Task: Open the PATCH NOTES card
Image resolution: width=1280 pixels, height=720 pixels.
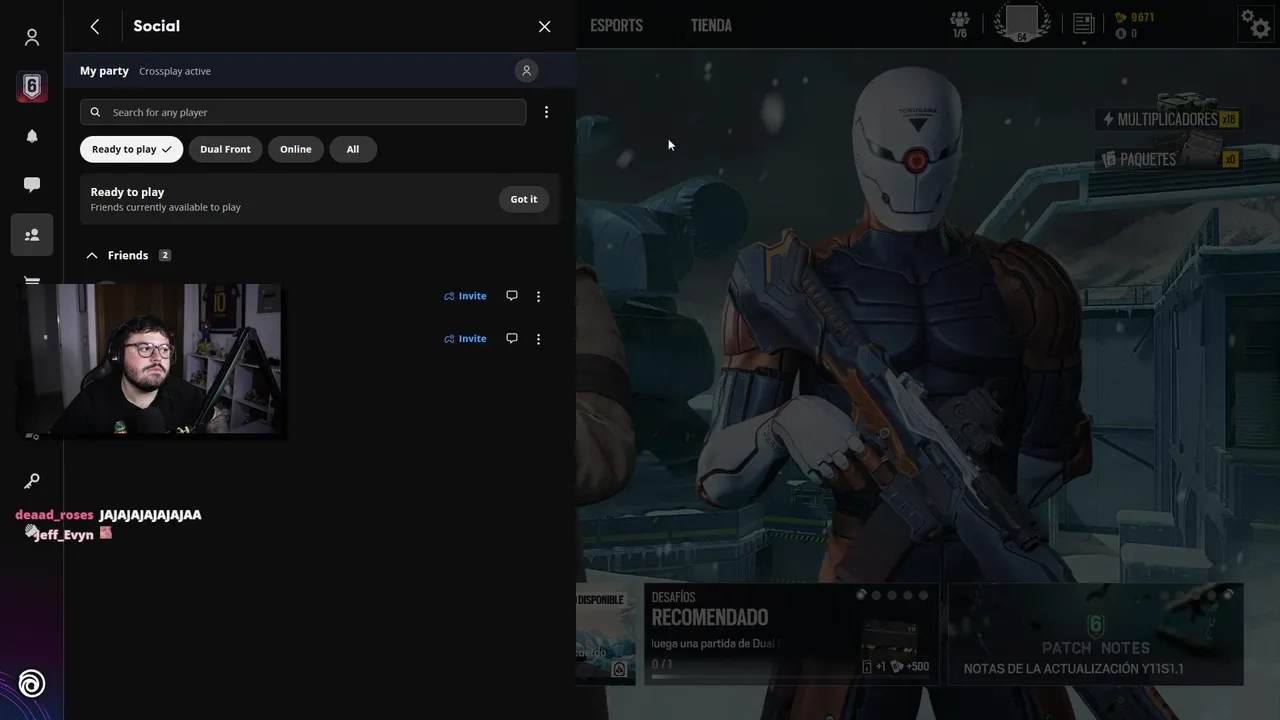Action: coord(1095,634)
